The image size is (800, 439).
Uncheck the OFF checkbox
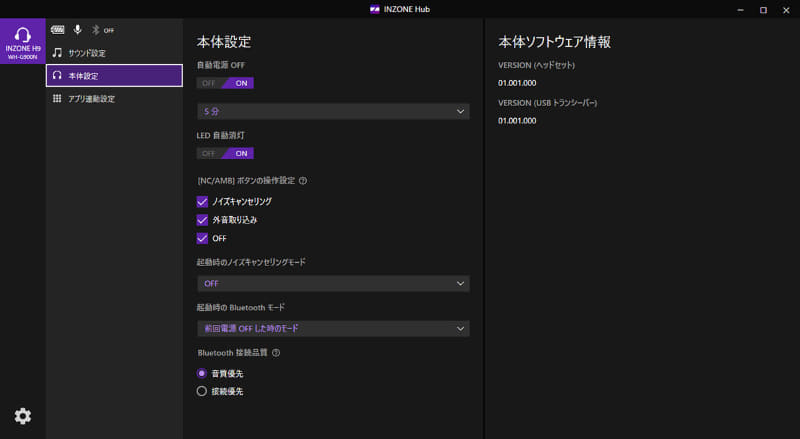coord(202,238)
